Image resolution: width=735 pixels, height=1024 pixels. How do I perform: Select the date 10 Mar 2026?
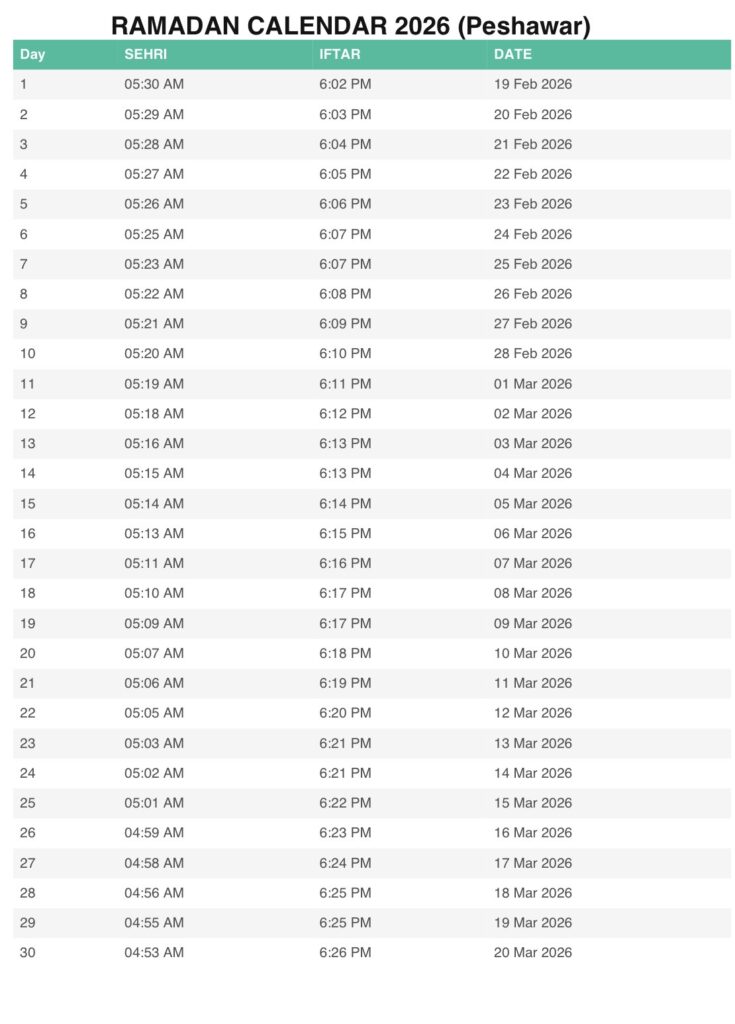click(533, 653)
